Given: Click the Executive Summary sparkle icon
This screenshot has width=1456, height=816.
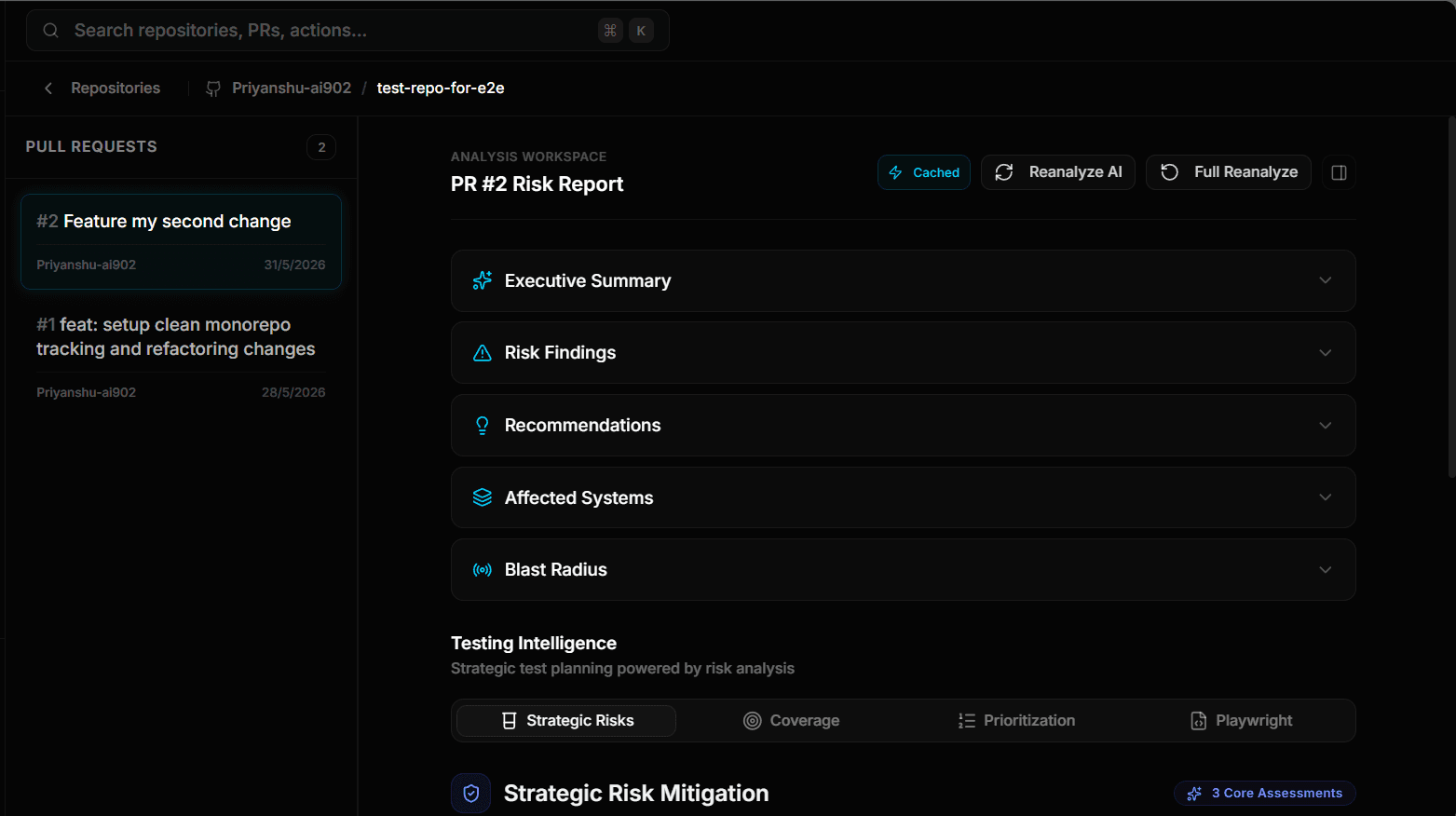Looking at the screenshot, I should click(x=483, y=280).
